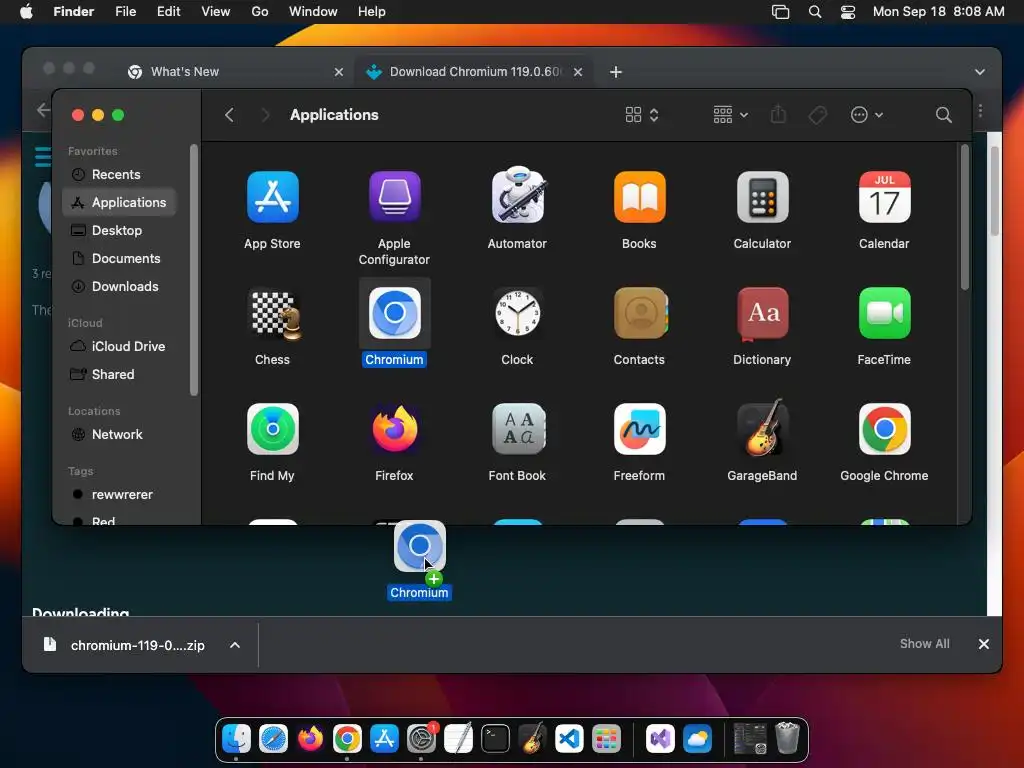Go back with Finder's back arrow
The height and width of the screenshot is (768, 1024).
tap(229, 115)
